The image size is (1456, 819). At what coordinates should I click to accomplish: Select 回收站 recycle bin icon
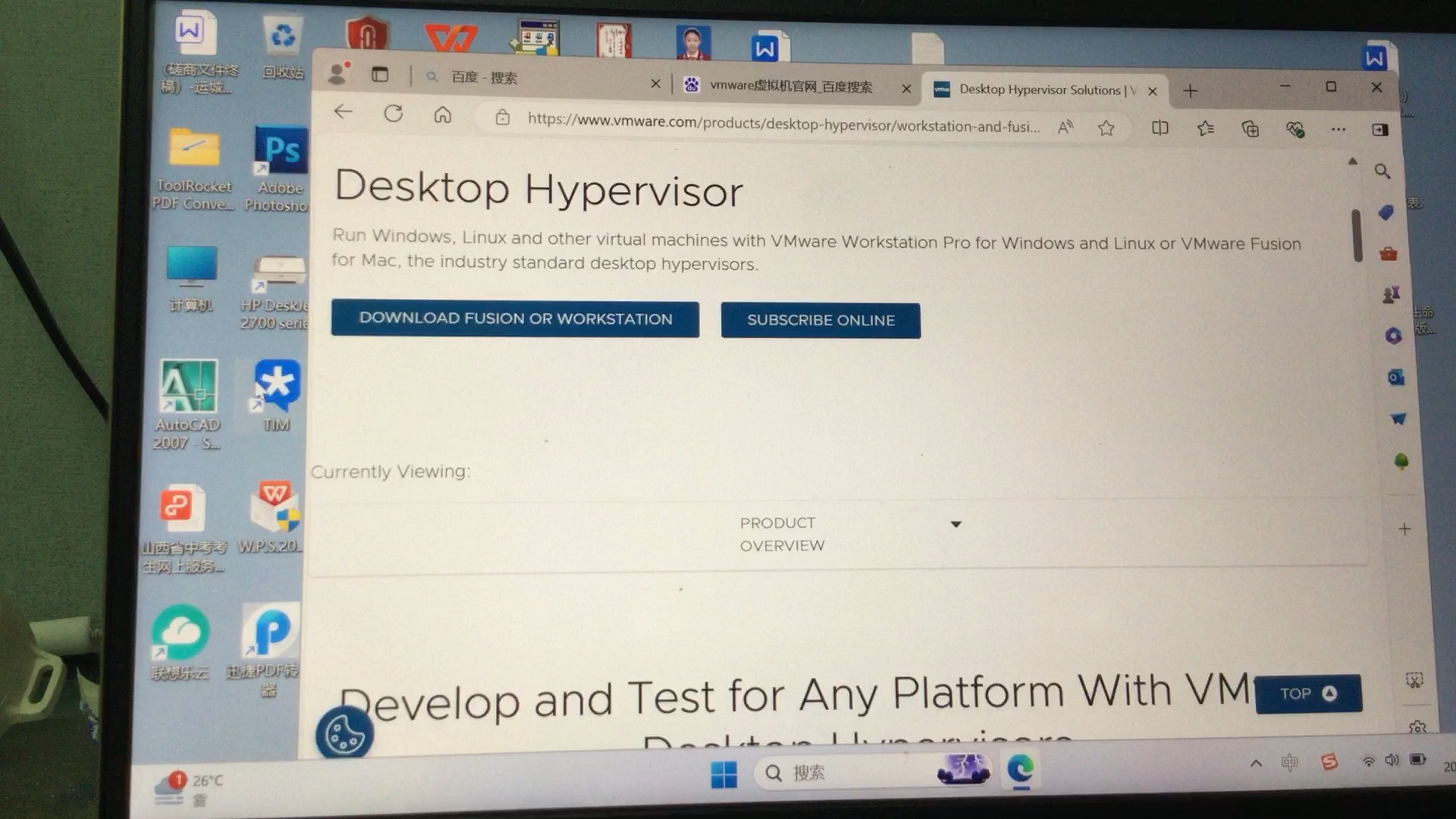click(283, 49)
